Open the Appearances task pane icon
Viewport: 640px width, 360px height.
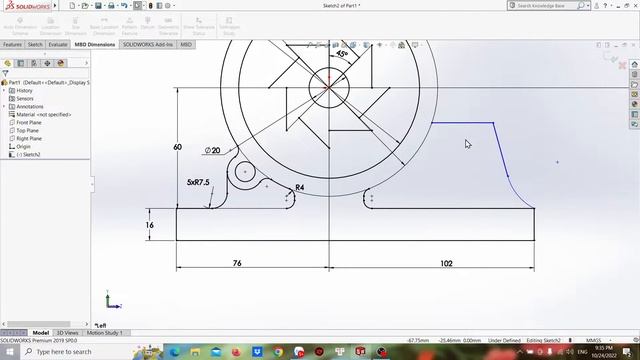click(634, 104)
